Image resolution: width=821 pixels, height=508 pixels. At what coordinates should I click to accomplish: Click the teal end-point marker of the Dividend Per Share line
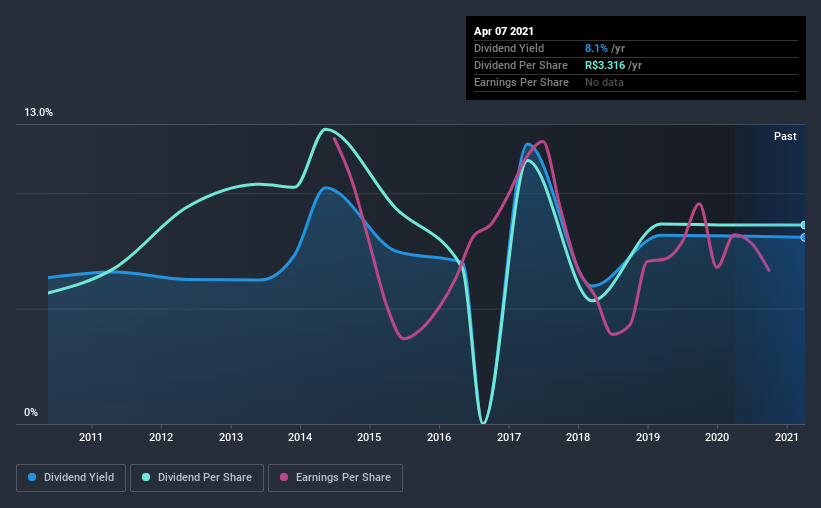[x=804, y=225]
